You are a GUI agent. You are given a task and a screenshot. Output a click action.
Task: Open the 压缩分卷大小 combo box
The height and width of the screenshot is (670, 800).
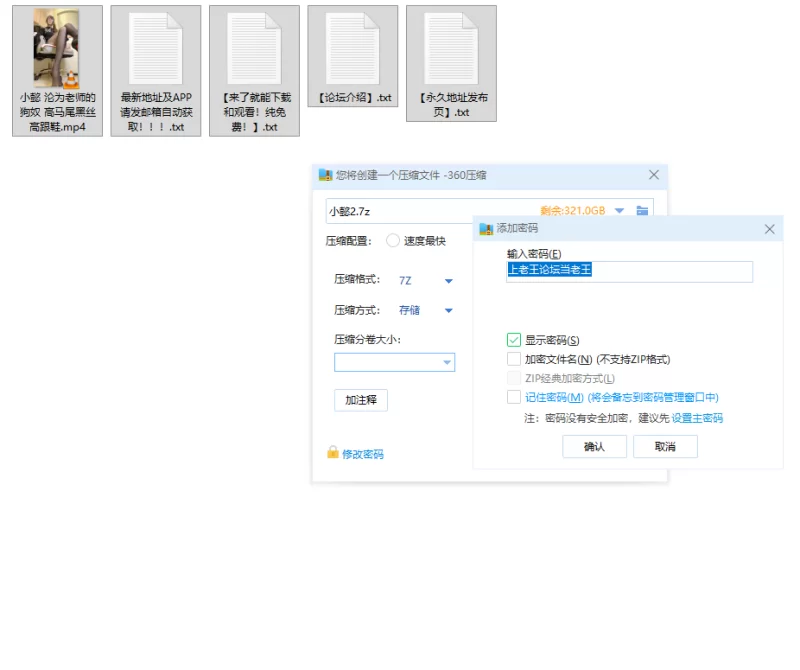[x=394, y=362]
